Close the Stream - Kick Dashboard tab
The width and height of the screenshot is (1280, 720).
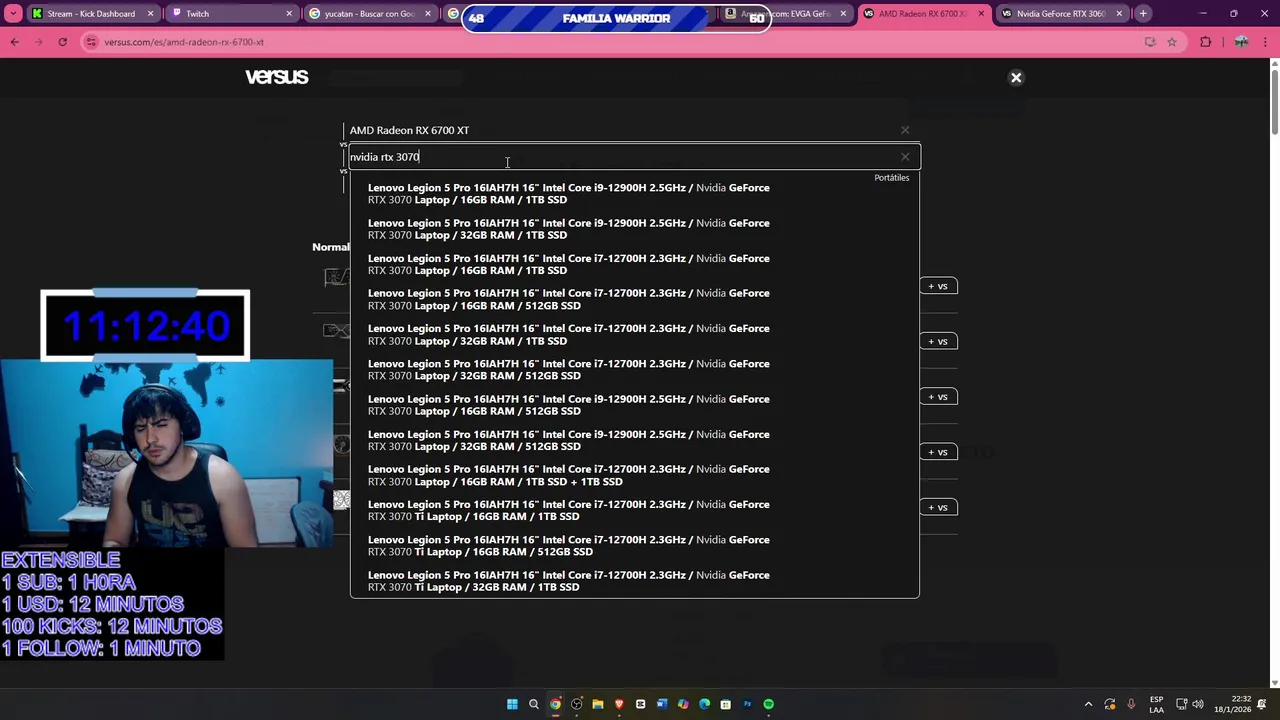coord(151,14)
